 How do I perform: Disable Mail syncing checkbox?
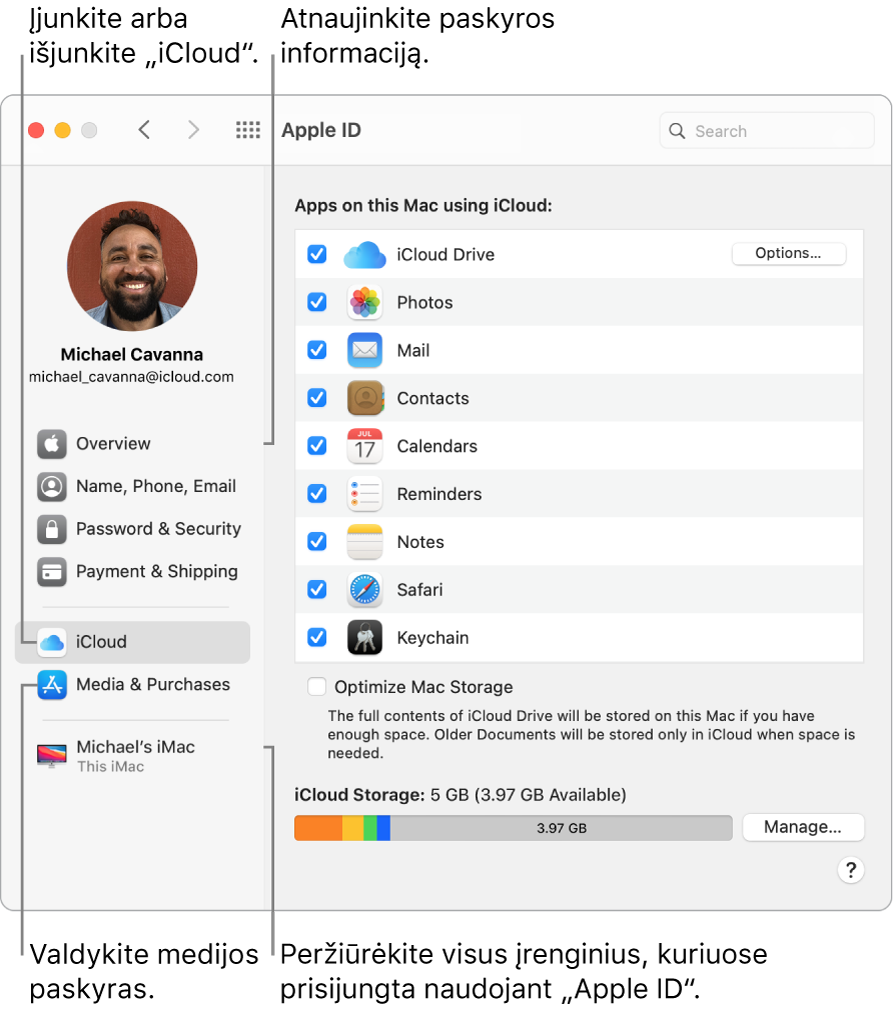pyautogui.click(x=317, y=349)
